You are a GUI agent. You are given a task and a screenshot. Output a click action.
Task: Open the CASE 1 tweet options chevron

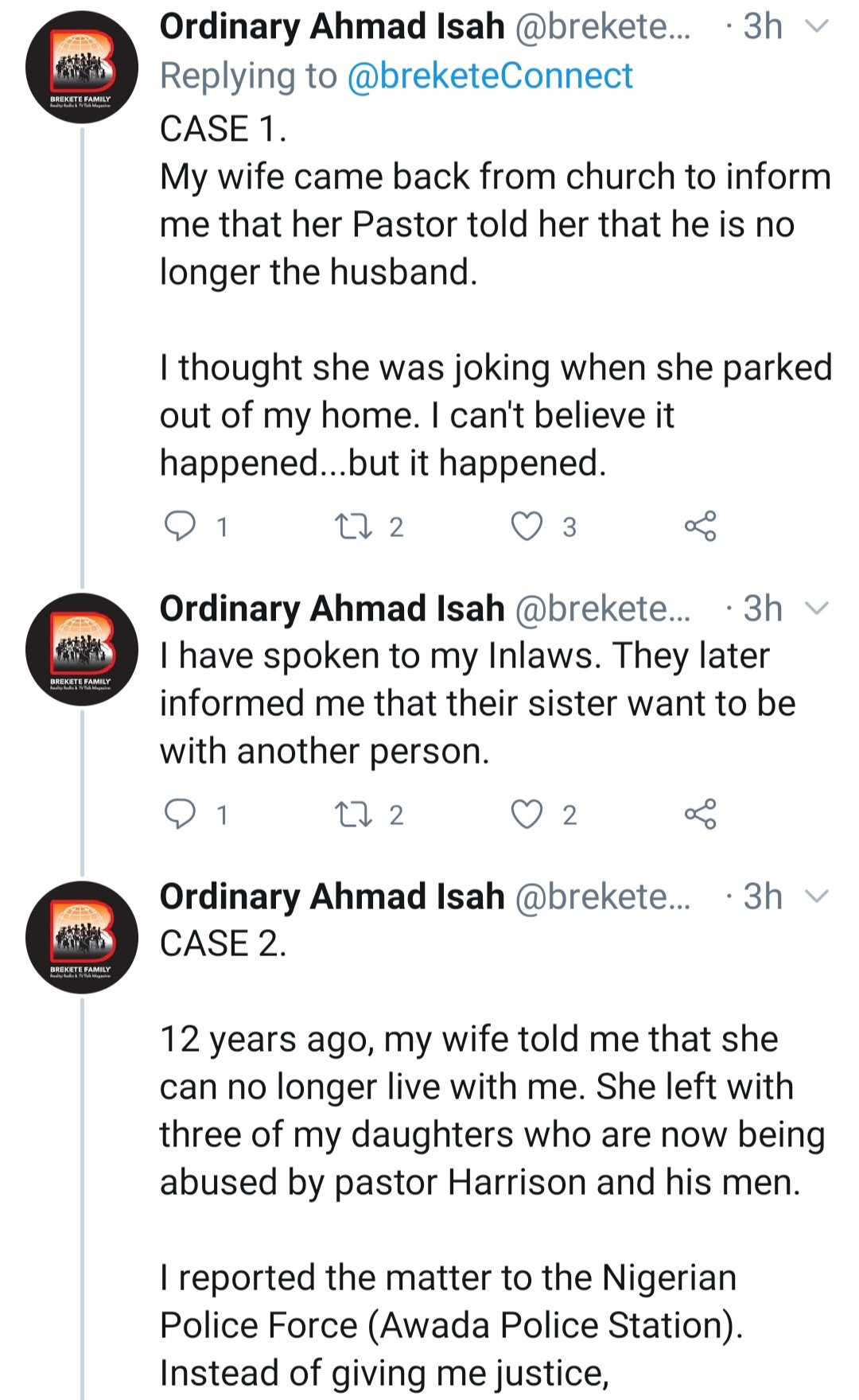817,27
